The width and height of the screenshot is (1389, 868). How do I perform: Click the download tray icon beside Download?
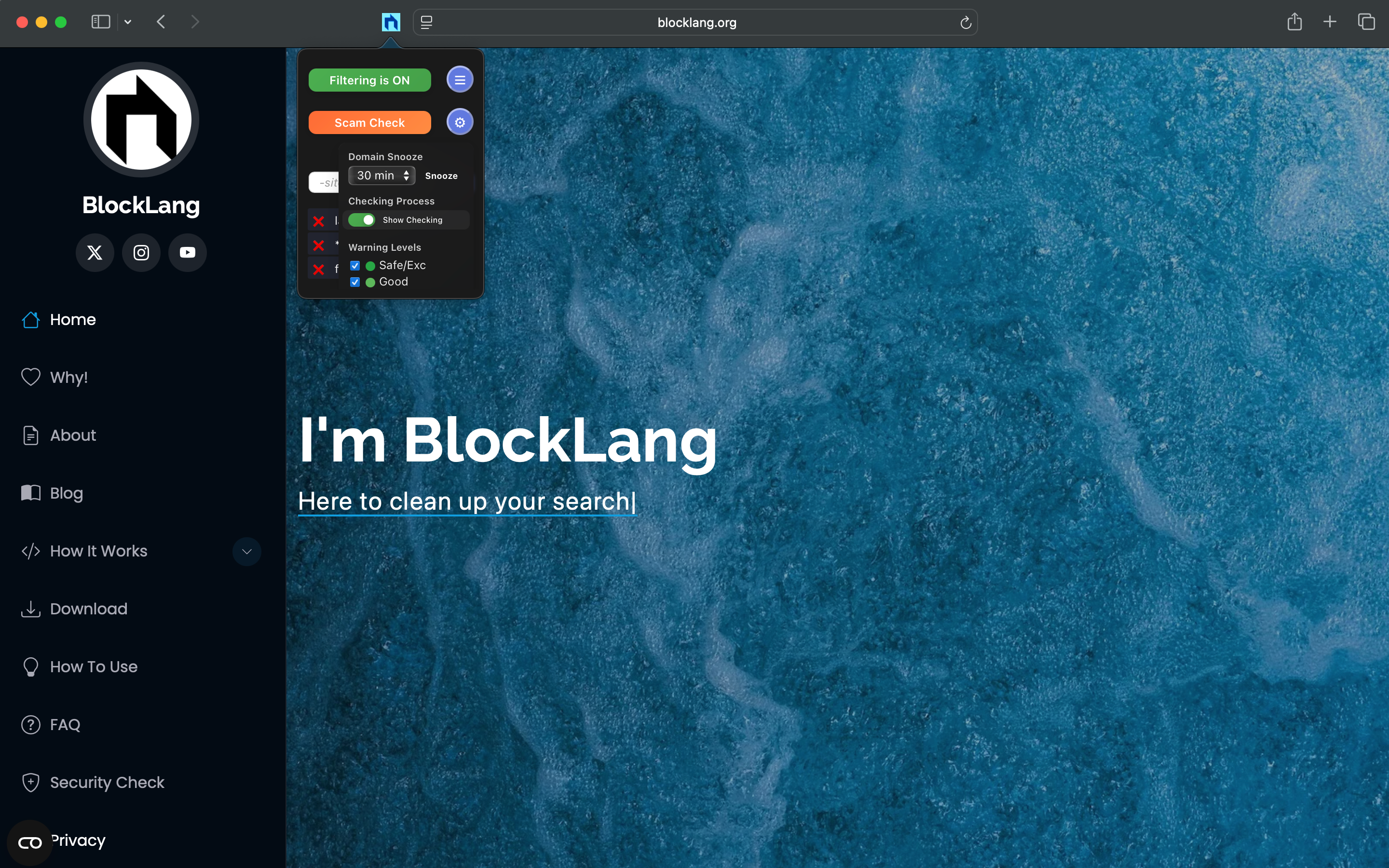[x=30, y=609]
